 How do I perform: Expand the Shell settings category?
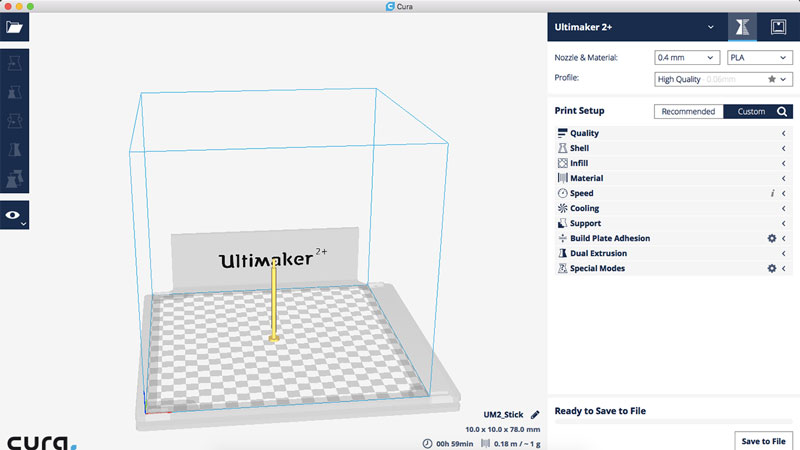pos(673,148)
